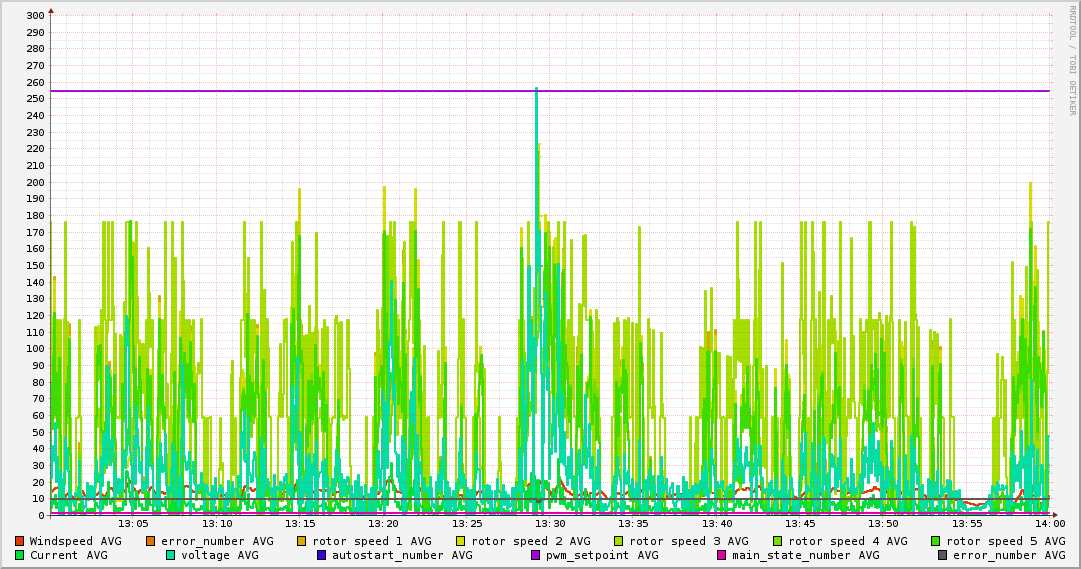This screenshot has width=1081, height=569.
Task: Click the tall voltage spike peak near 13:30
Action: [x=536, y=90]
